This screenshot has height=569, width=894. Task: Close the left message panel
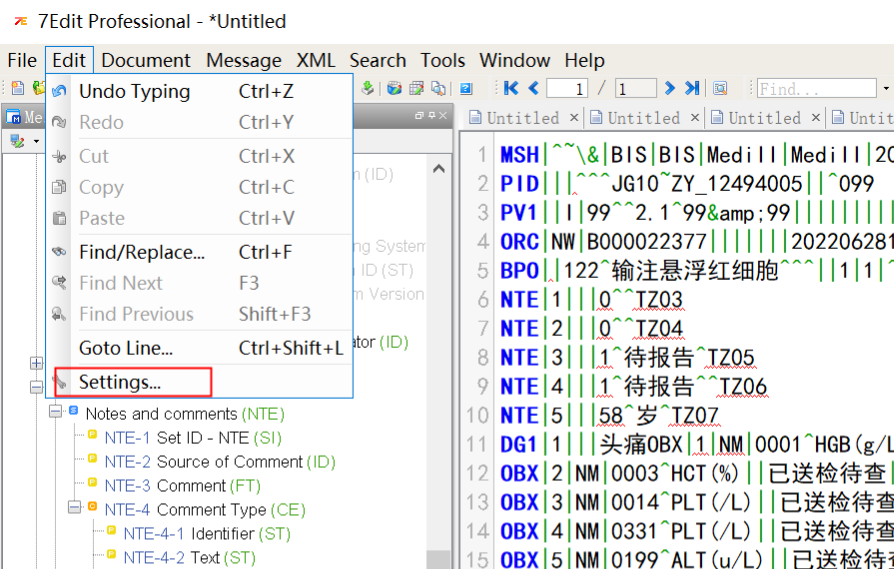pos(441,117)
